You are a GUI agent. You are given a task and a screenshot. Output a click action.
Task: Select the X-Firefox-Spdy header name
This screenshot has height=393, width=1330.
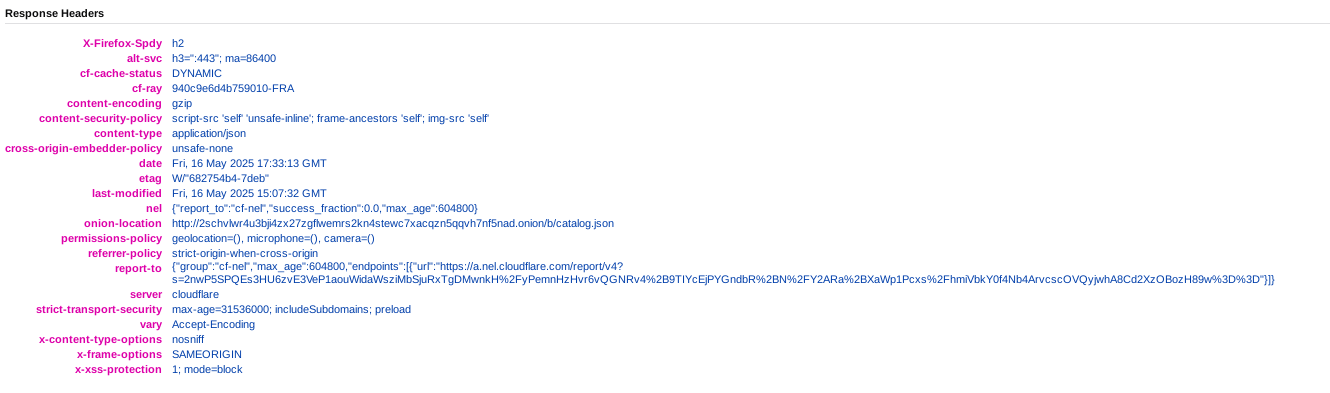[x=122, y=43]
